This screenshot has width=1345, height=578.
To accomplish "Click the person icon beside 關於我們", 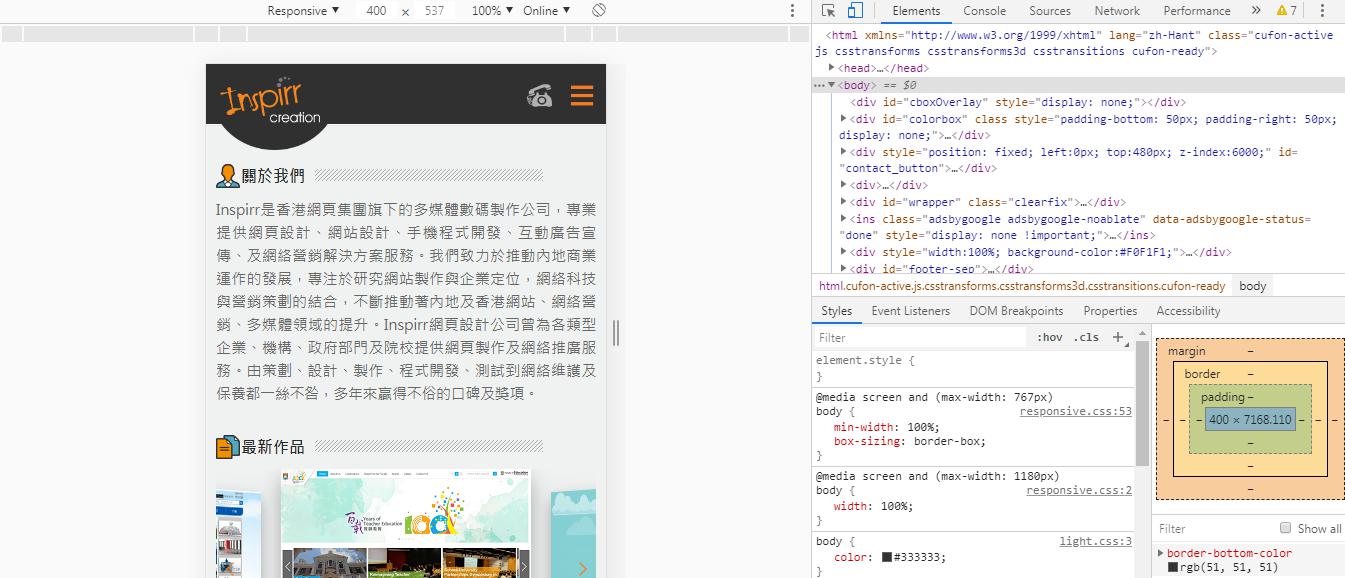I will pos(228,175).
